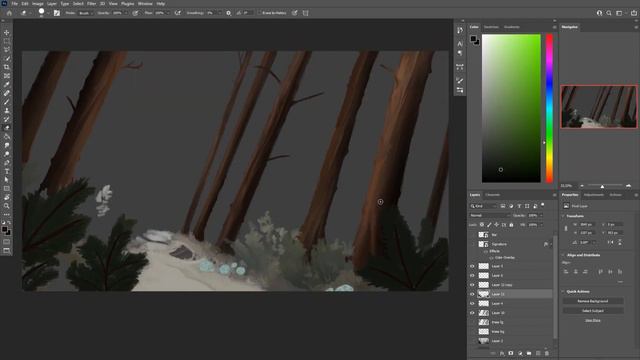The image size is (640, 360).
Task: Add a layer mask from the Layers panel
Action: tap(511, 353)
